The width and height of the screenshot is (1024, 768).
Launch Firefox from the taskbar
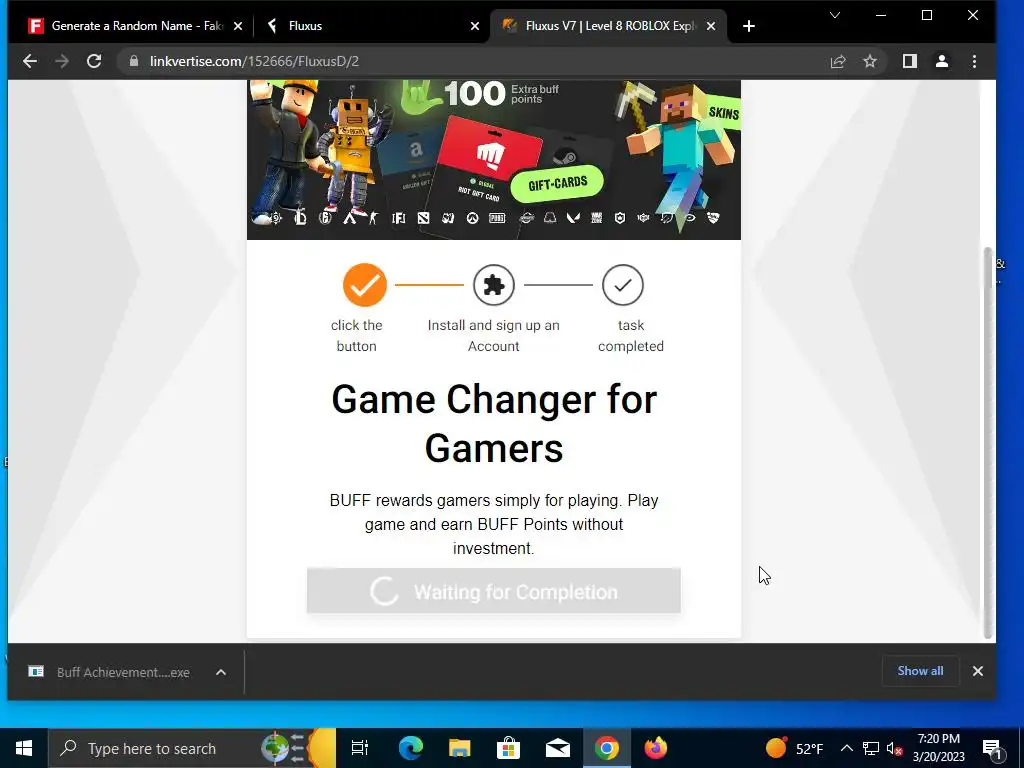point(656,748)
